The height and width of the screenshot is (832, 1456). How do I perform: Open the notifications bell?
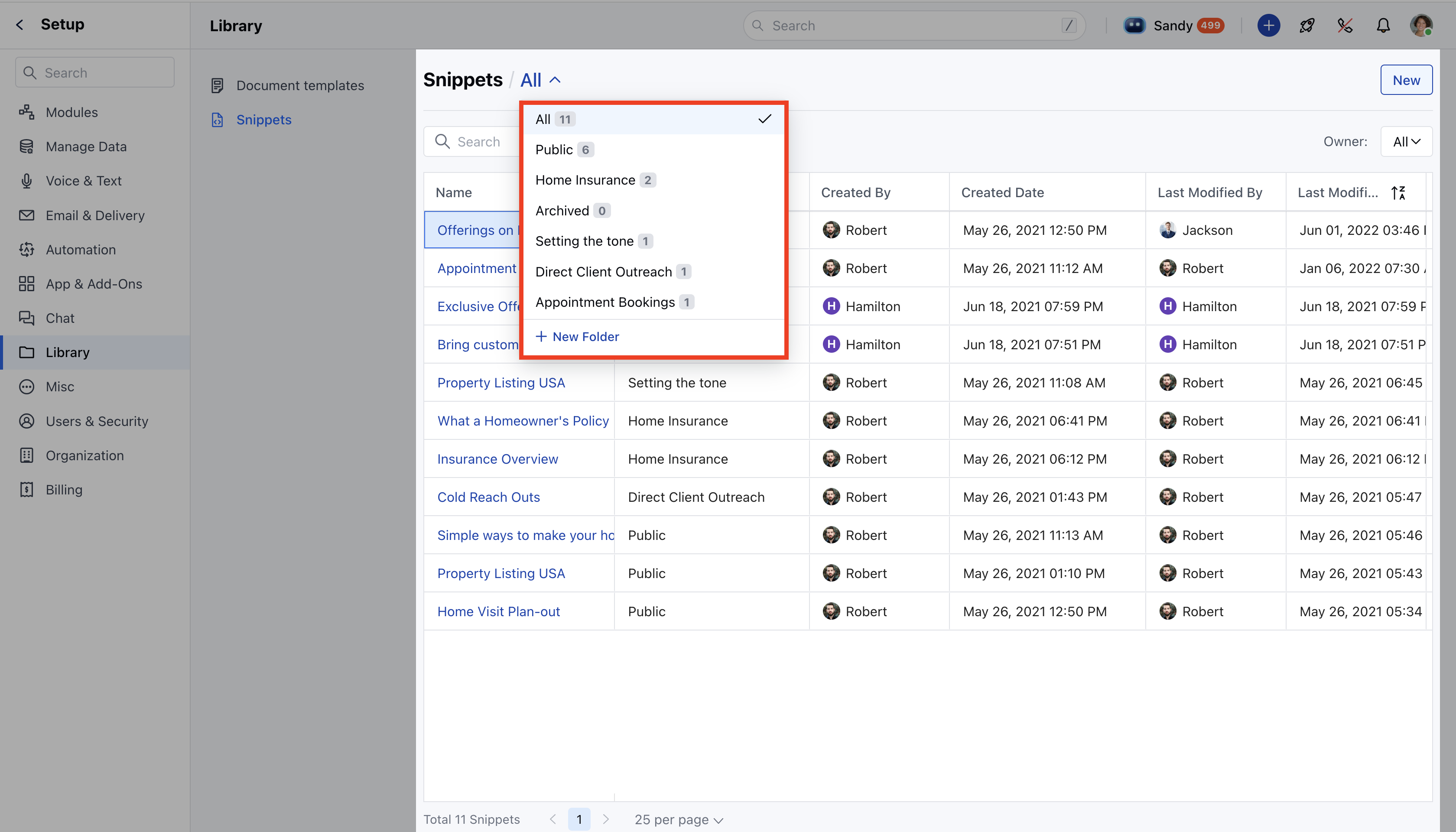pos(1383,25)
